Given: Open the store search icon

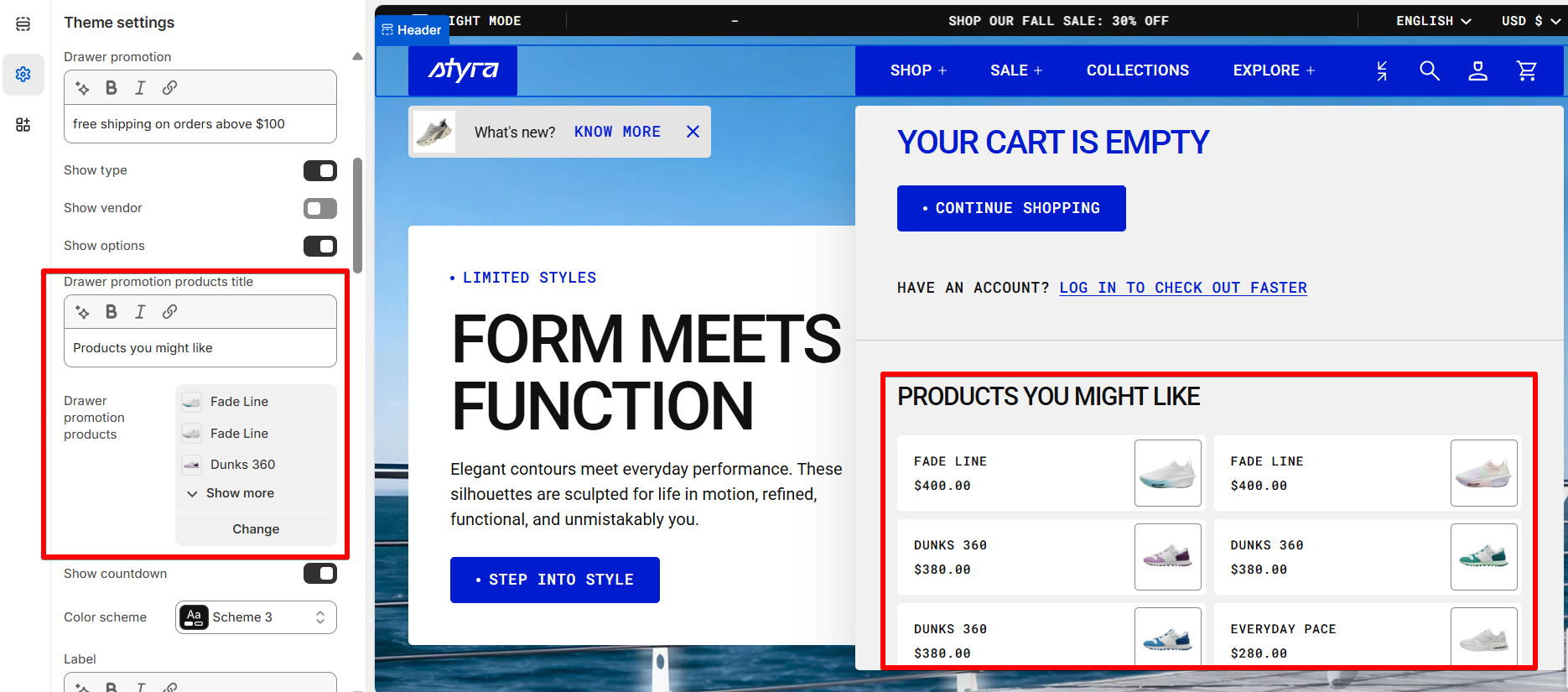Looking at the screenshot, I should click(1430, 71).
